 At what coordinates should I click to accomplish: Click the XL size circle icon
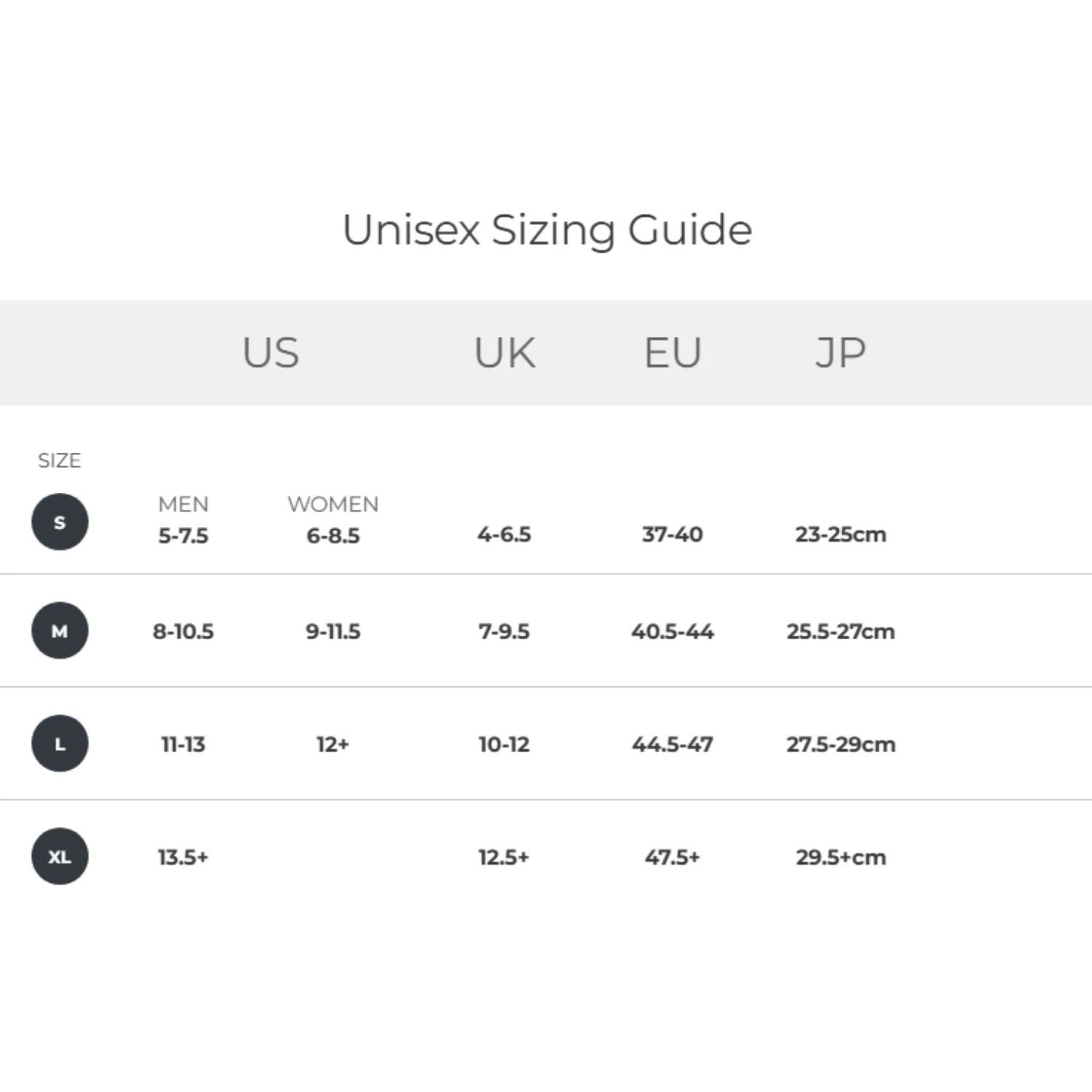click(x=60, y=856)
